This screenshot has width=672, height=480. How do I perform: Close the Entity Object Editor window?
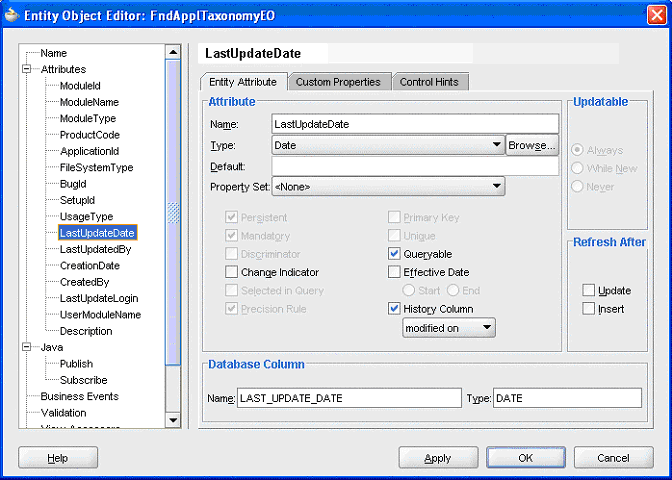[657, 15]
